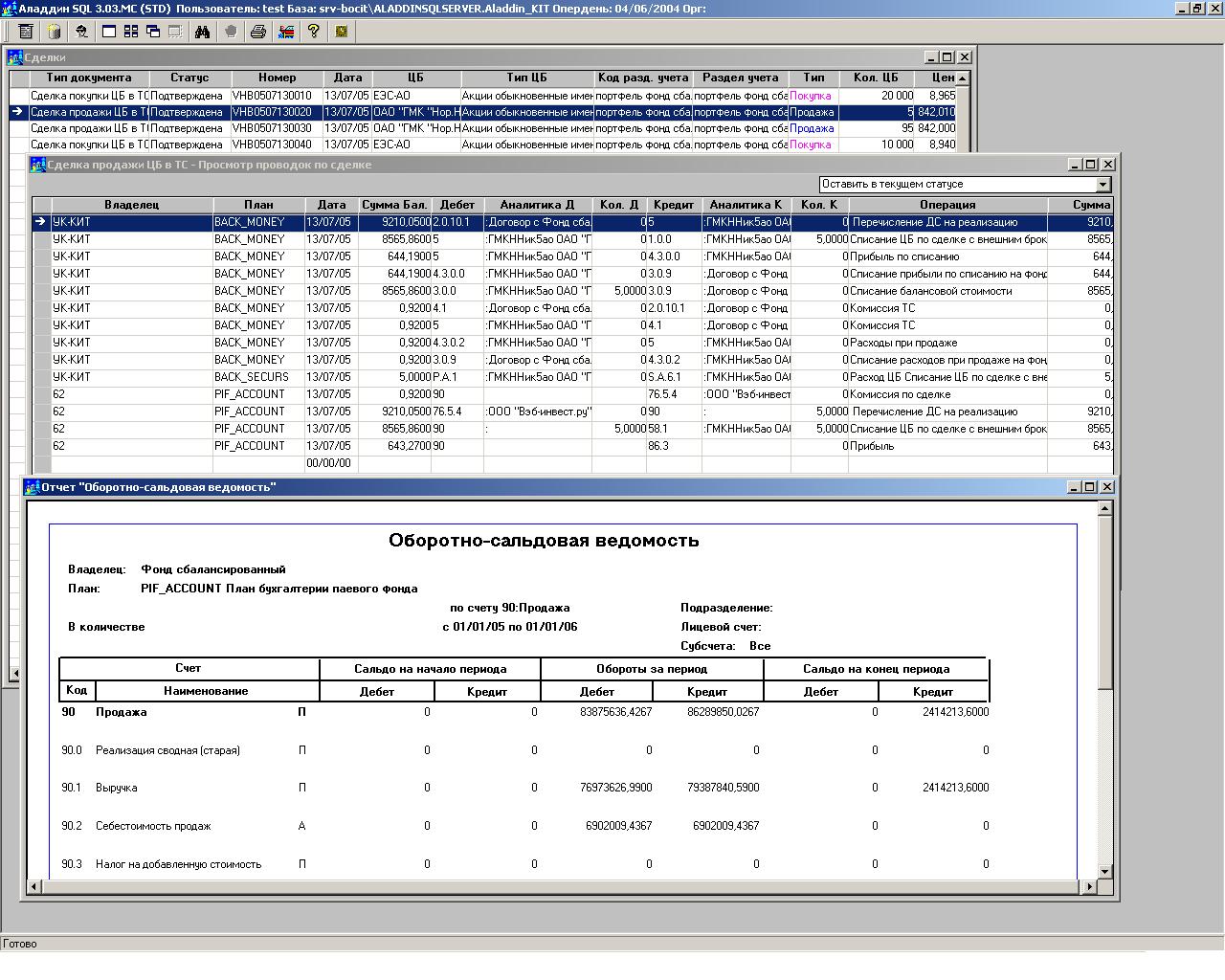Open the Оставить в текущем статусе dropdown
1225x980 pixels.
[x=1102, y=184]
